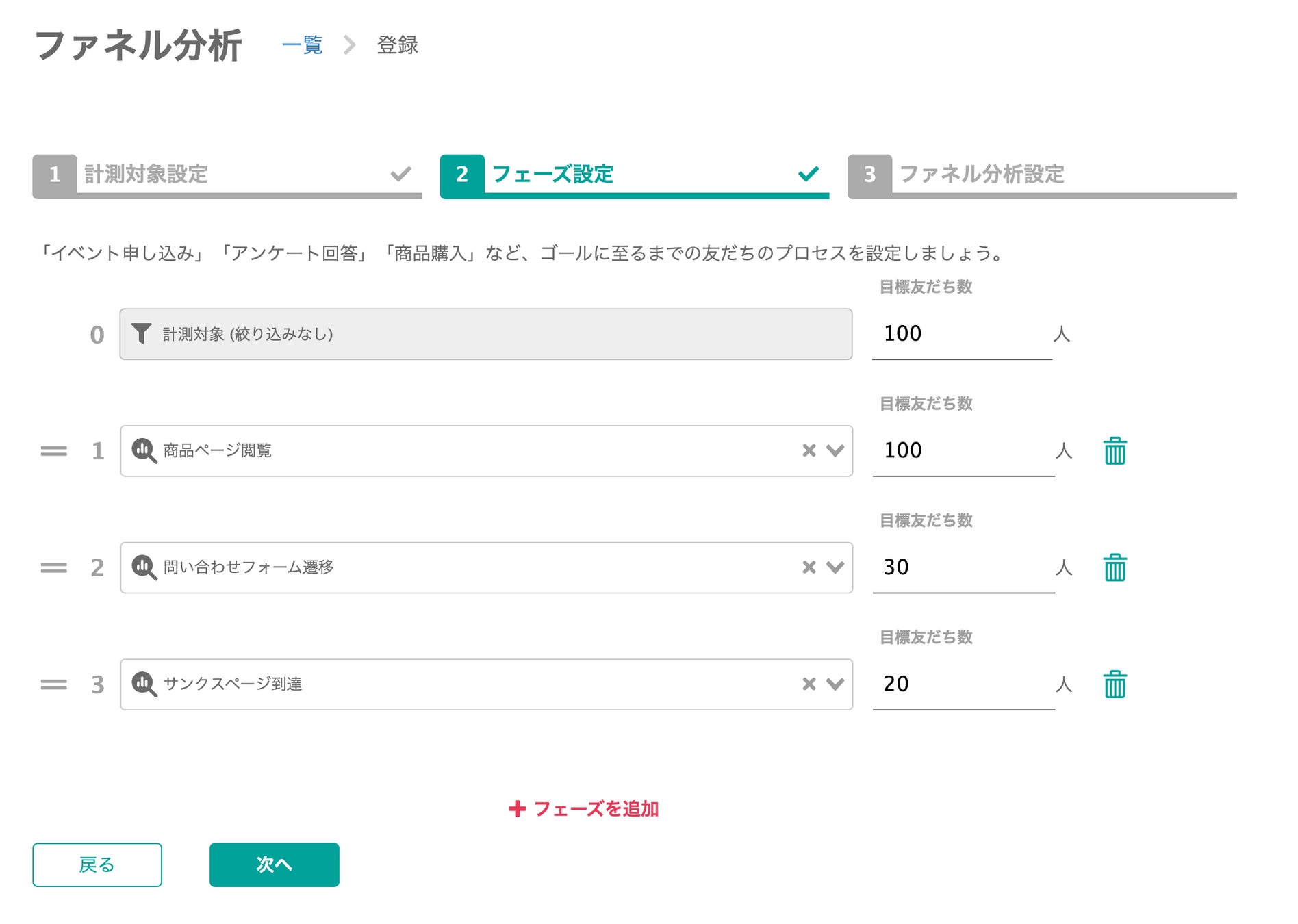Clear the サンクスページ到達 selection with X
The height and width of the screenshot is (924, 1298).
click(x=809, y=684)
